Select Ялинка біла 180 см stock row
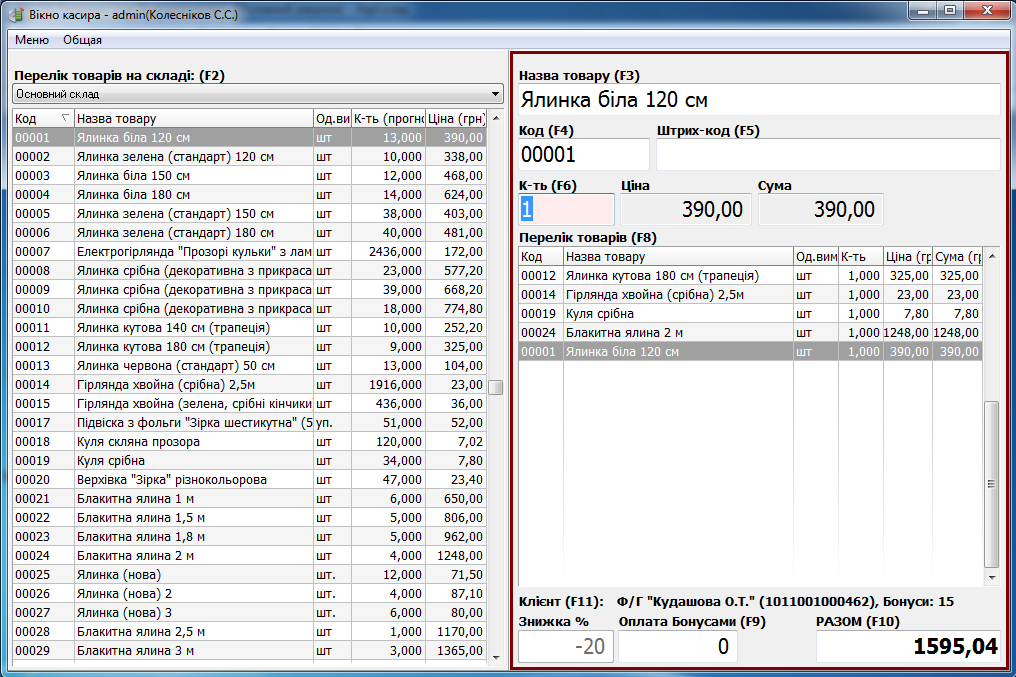Image resolution: width=1016 pixels, height=677 pixels. coord(193,195)
